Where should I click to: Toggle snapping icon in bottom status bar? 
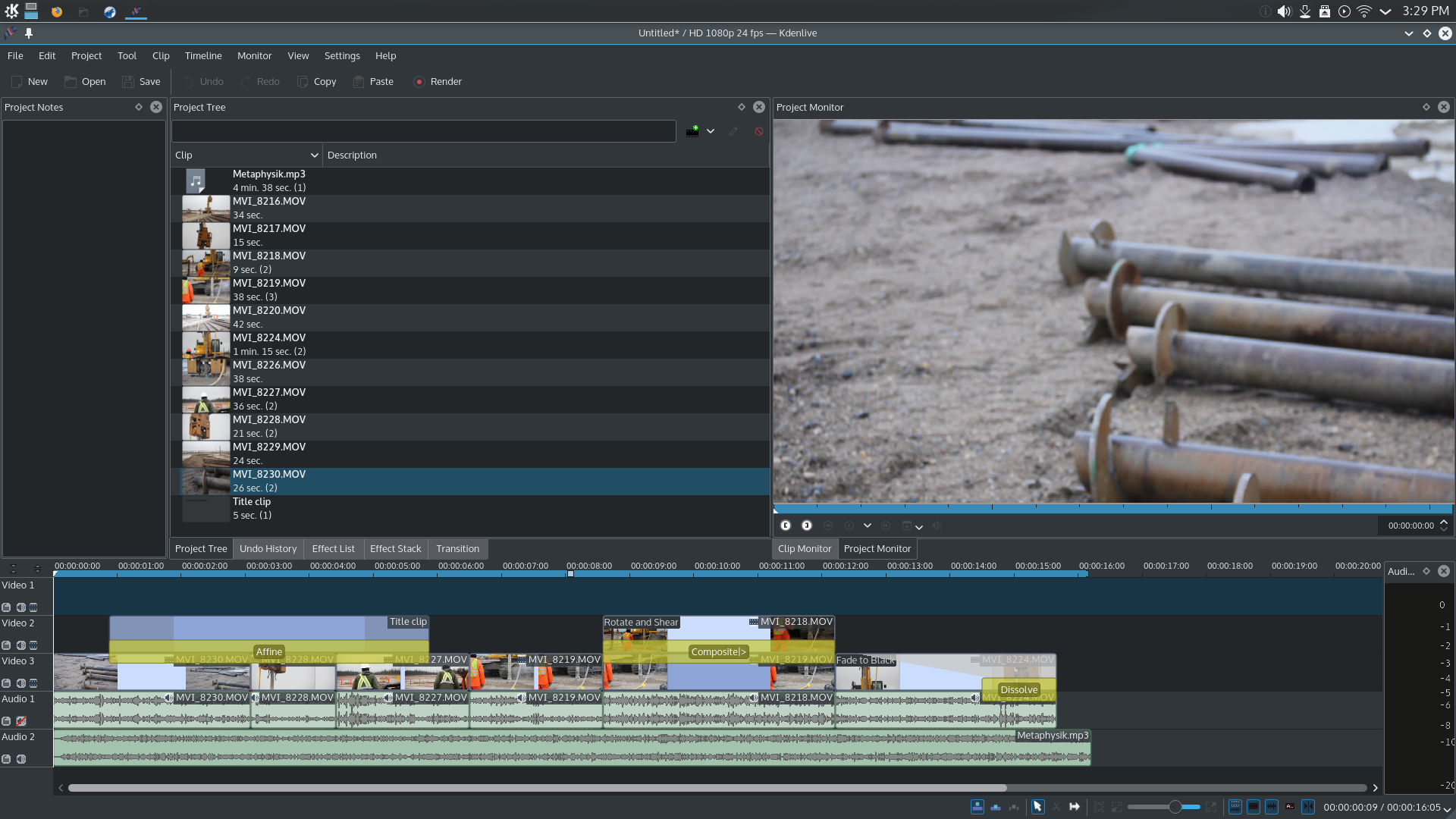tap(1308, 807)
